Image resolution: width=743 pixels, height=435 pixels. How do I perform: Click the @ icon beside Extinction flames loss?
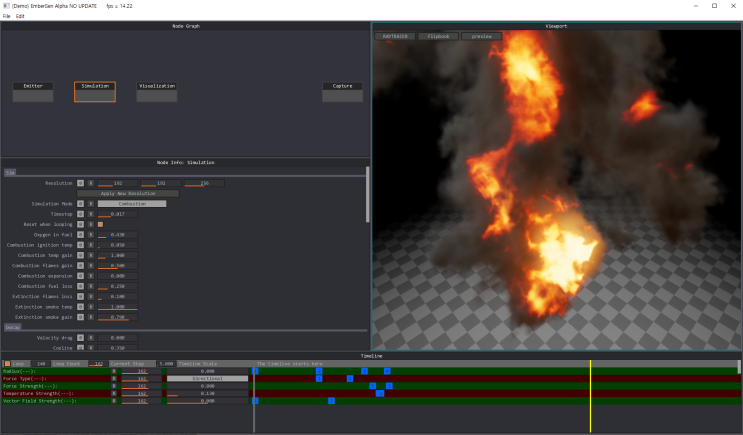pos(81,297)
